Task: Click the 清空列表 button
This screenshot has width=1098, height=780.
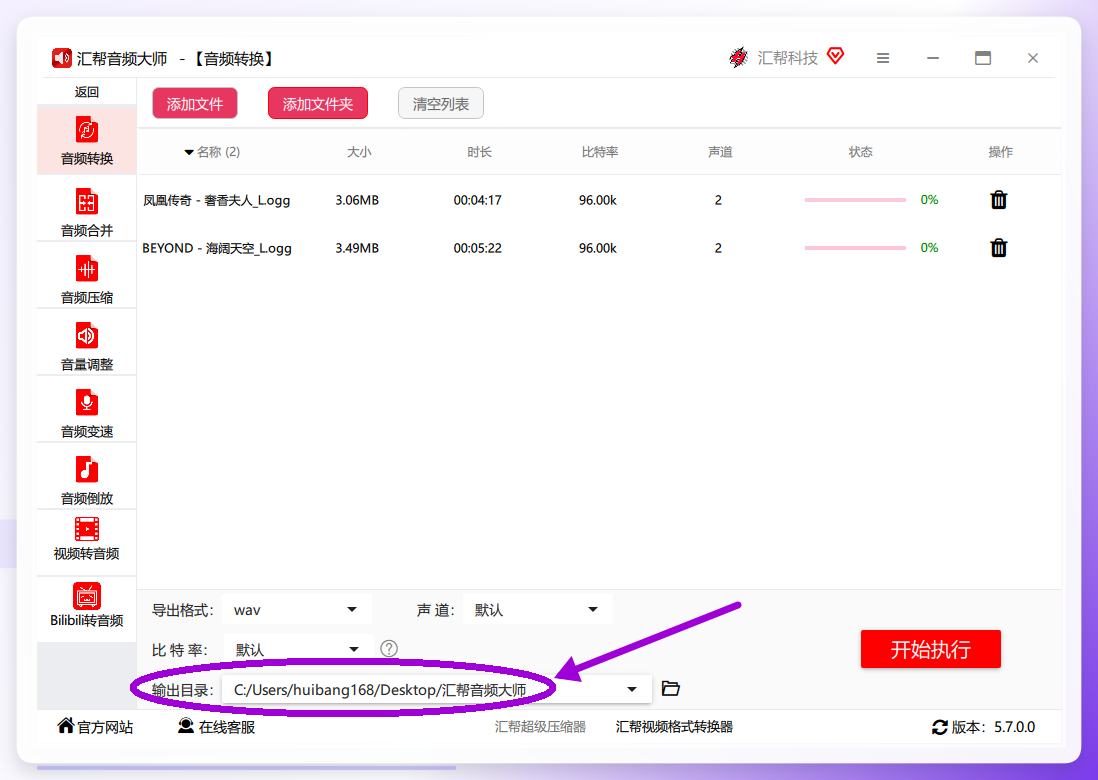Action: tap(440, 104)
